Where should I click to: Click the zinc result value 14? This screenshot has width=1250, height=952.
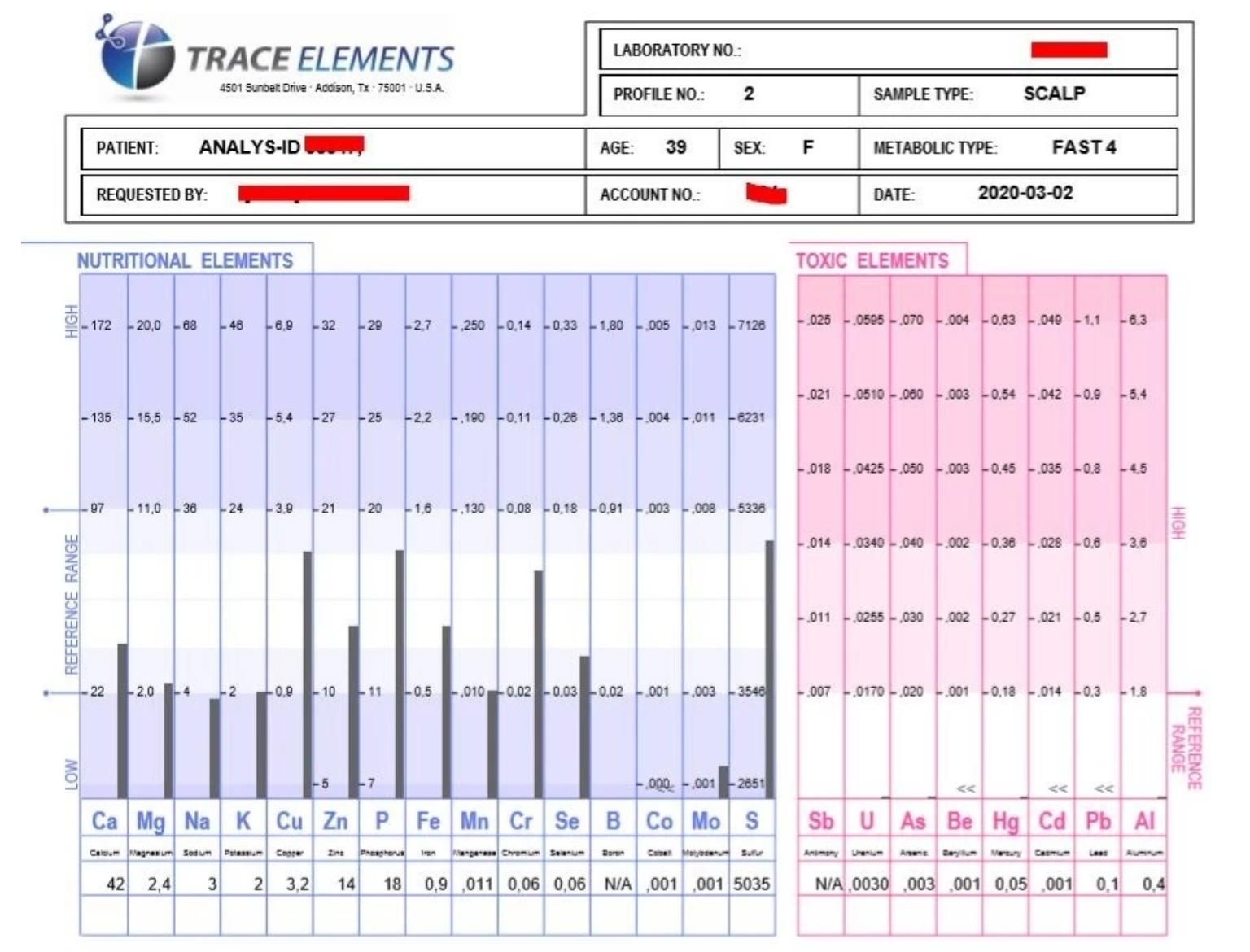tap(346, 884)
